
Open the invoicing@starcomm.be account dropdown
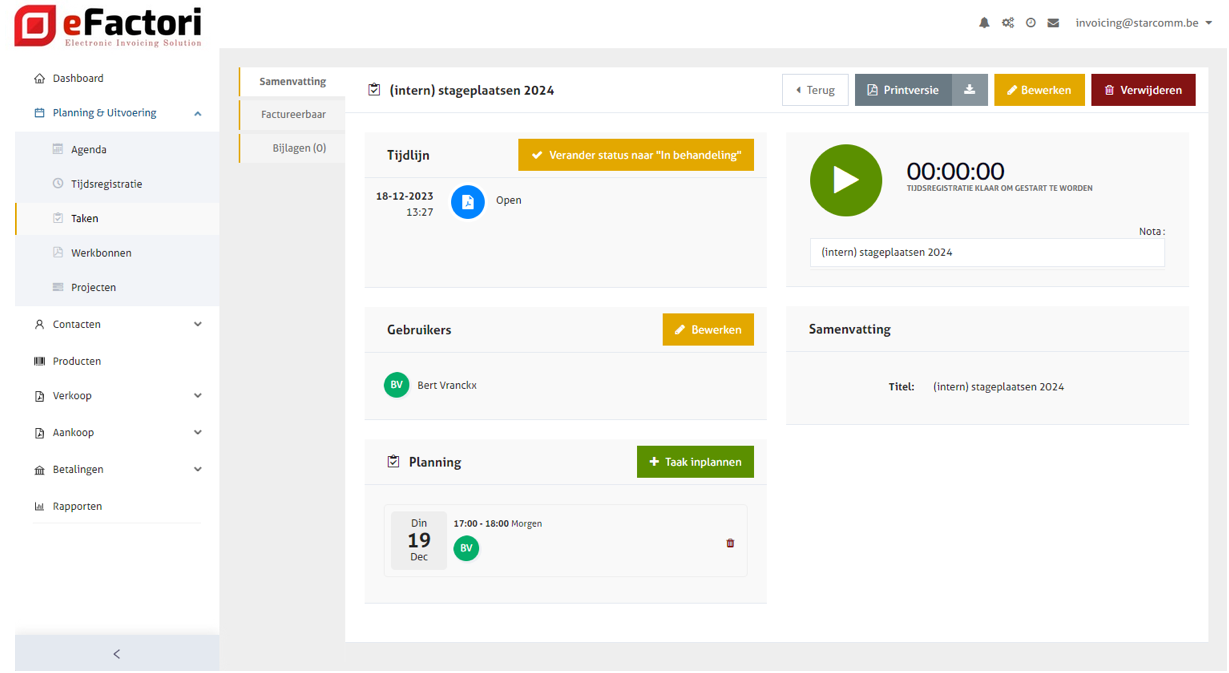1143,23
